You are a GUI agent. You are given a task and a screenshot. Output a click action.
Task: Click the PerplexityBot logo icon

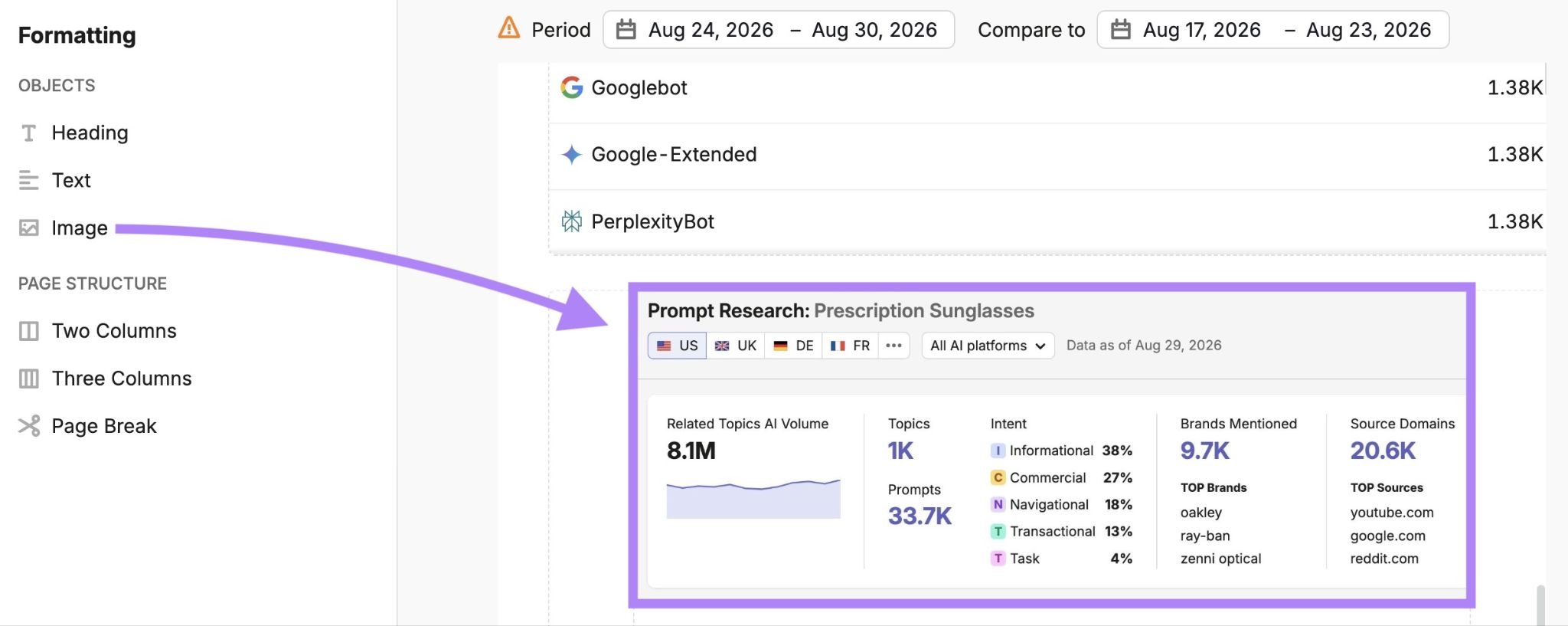[571, 221]
